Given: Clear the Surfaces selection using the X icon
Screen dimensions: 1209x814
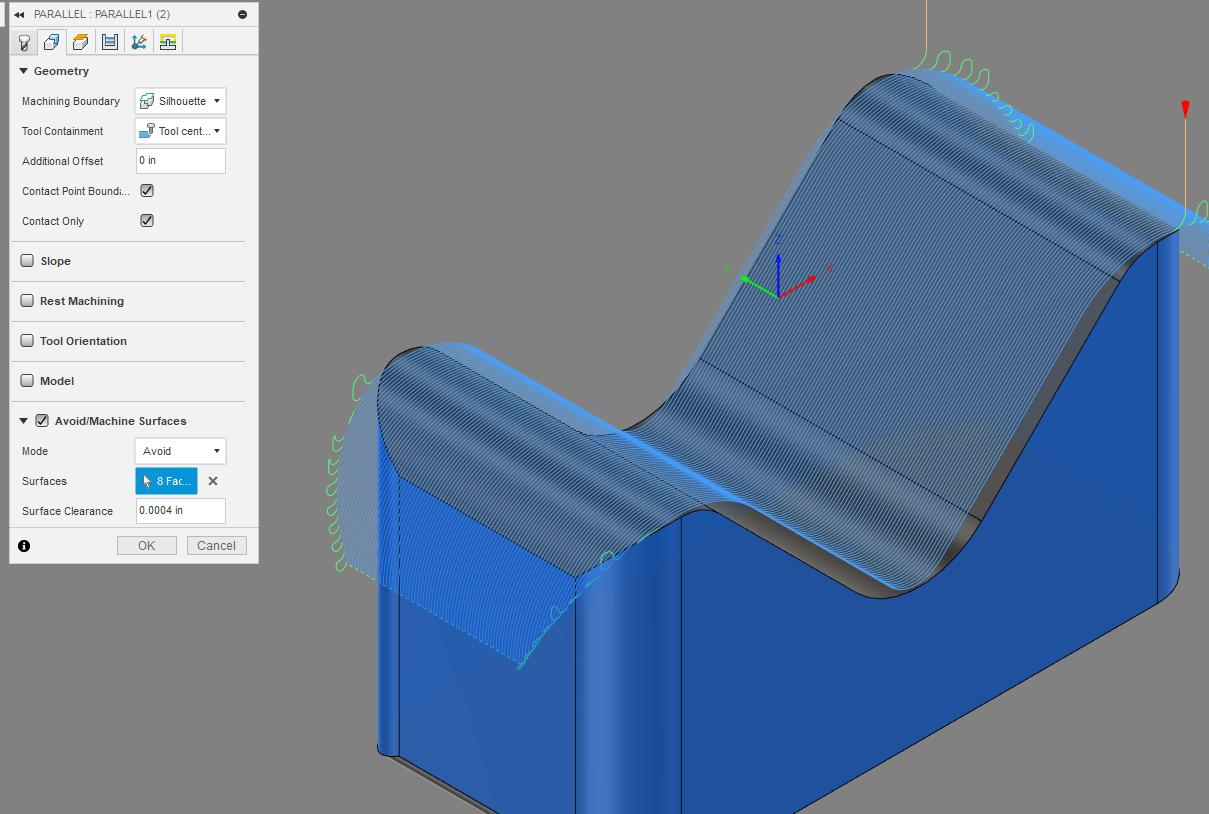Looking at the screenshot, I should (211, 481).
